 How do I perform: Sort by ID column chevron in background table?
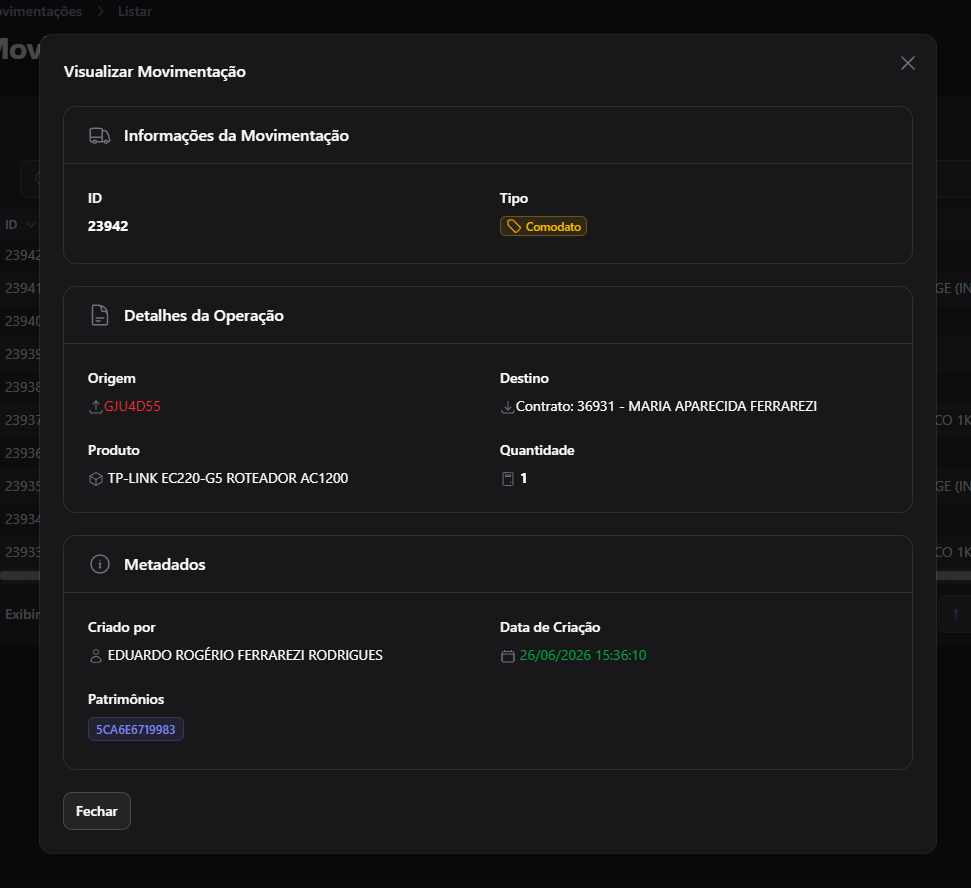31,225
